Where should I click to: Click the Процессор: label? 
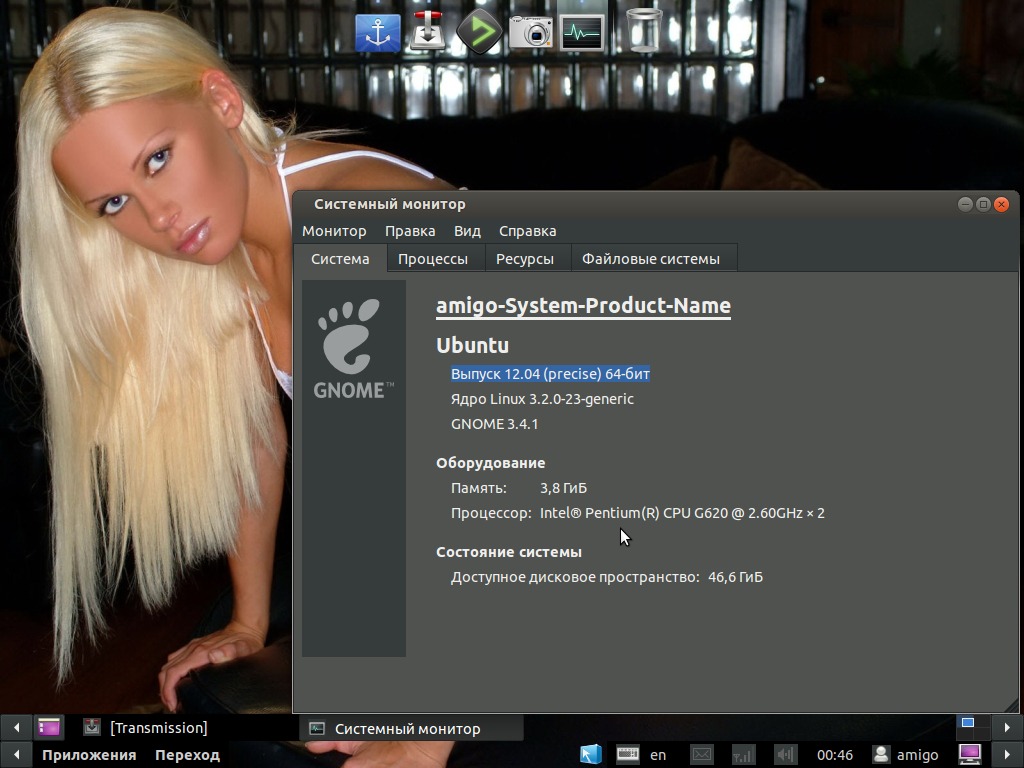click(x=491, y=513)
